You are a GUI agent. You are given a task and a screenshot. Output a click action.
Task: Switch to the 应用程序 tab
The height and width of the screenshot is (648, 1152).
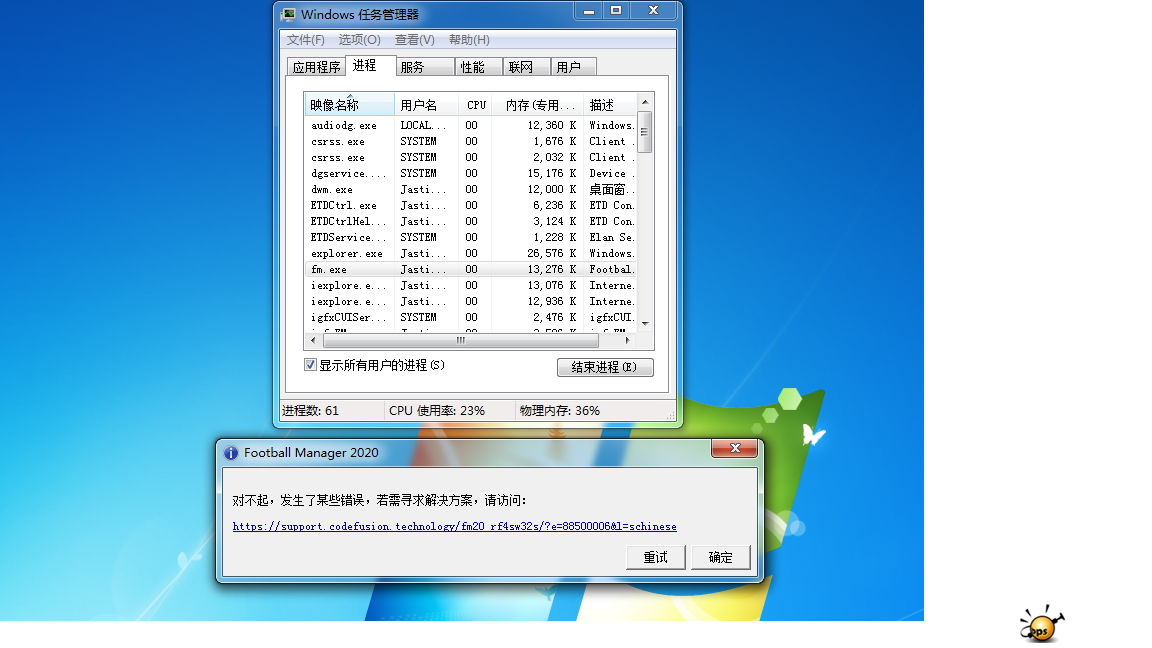(316, 67)
